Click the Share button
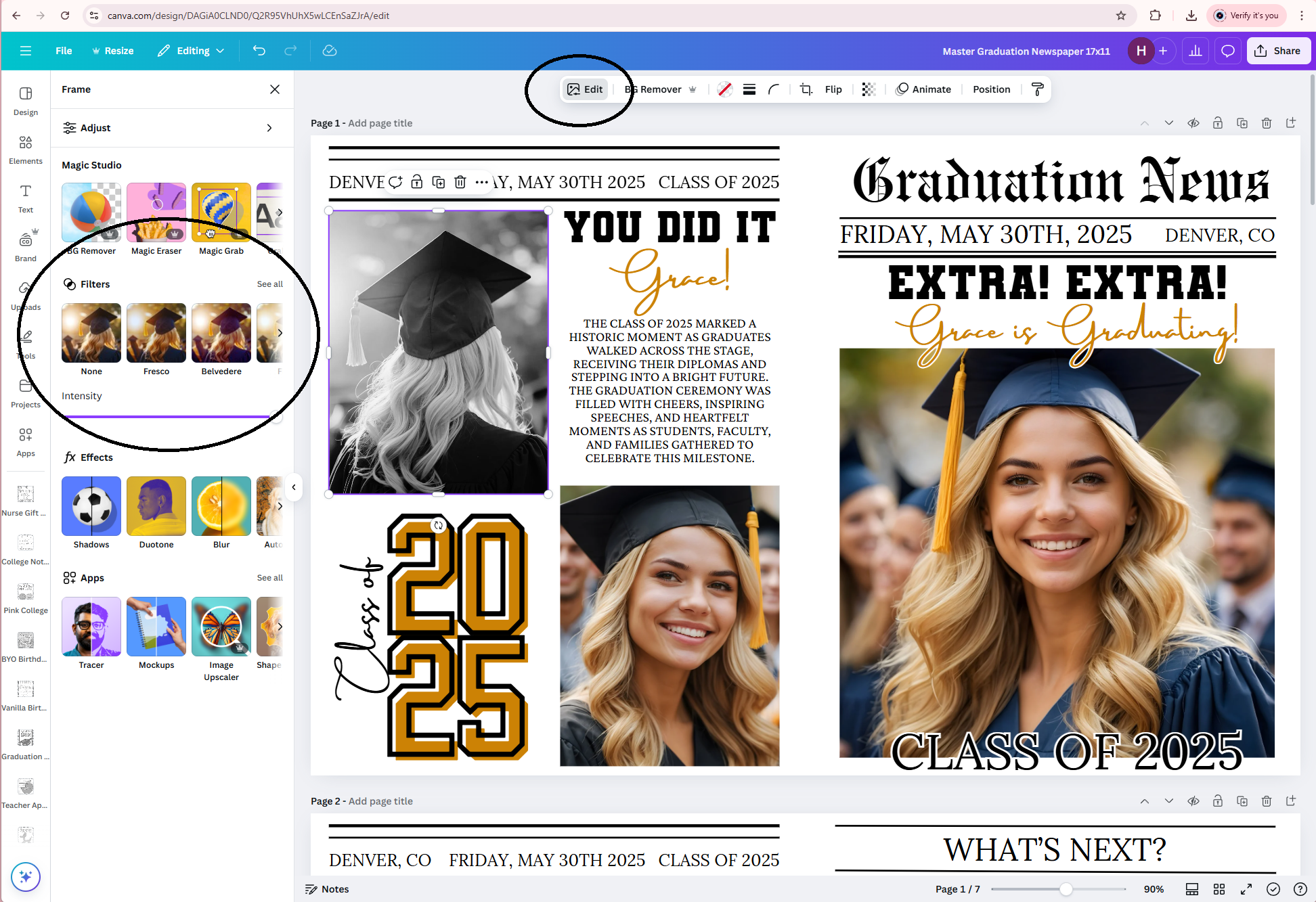This screenshot has width=1316, height=902. (1278, 51)
